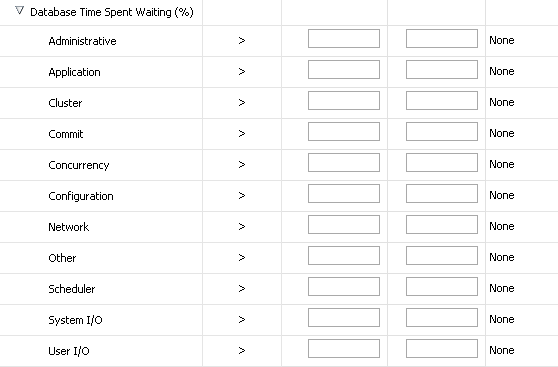Click the first threshold field for Configuration
The height and width of the screenshot is (367, 558).
344,193
